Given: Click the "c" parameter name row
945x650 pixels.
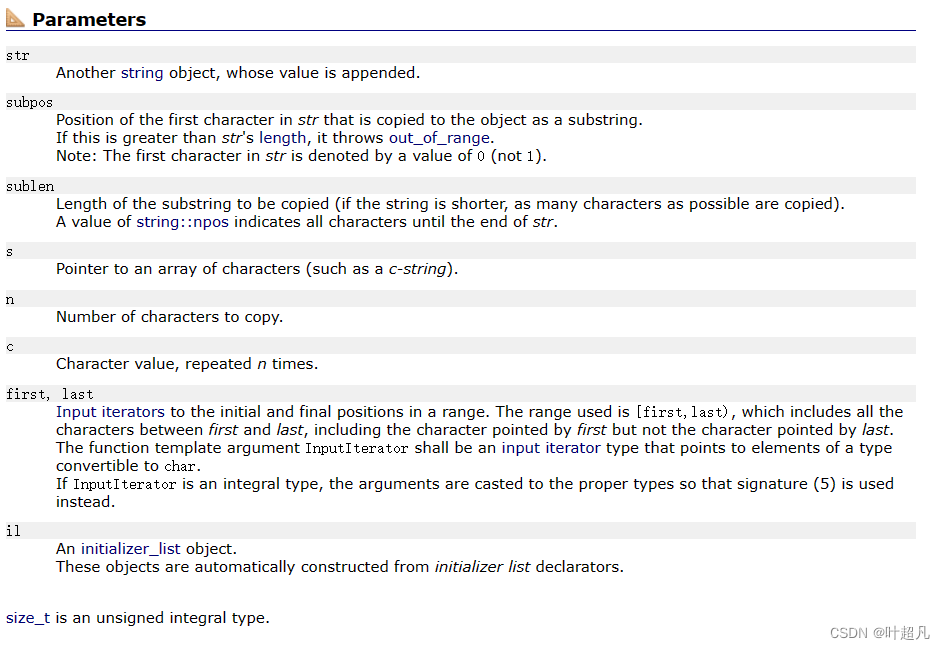Looking at the screenshot, I should (x=10, y=346).
